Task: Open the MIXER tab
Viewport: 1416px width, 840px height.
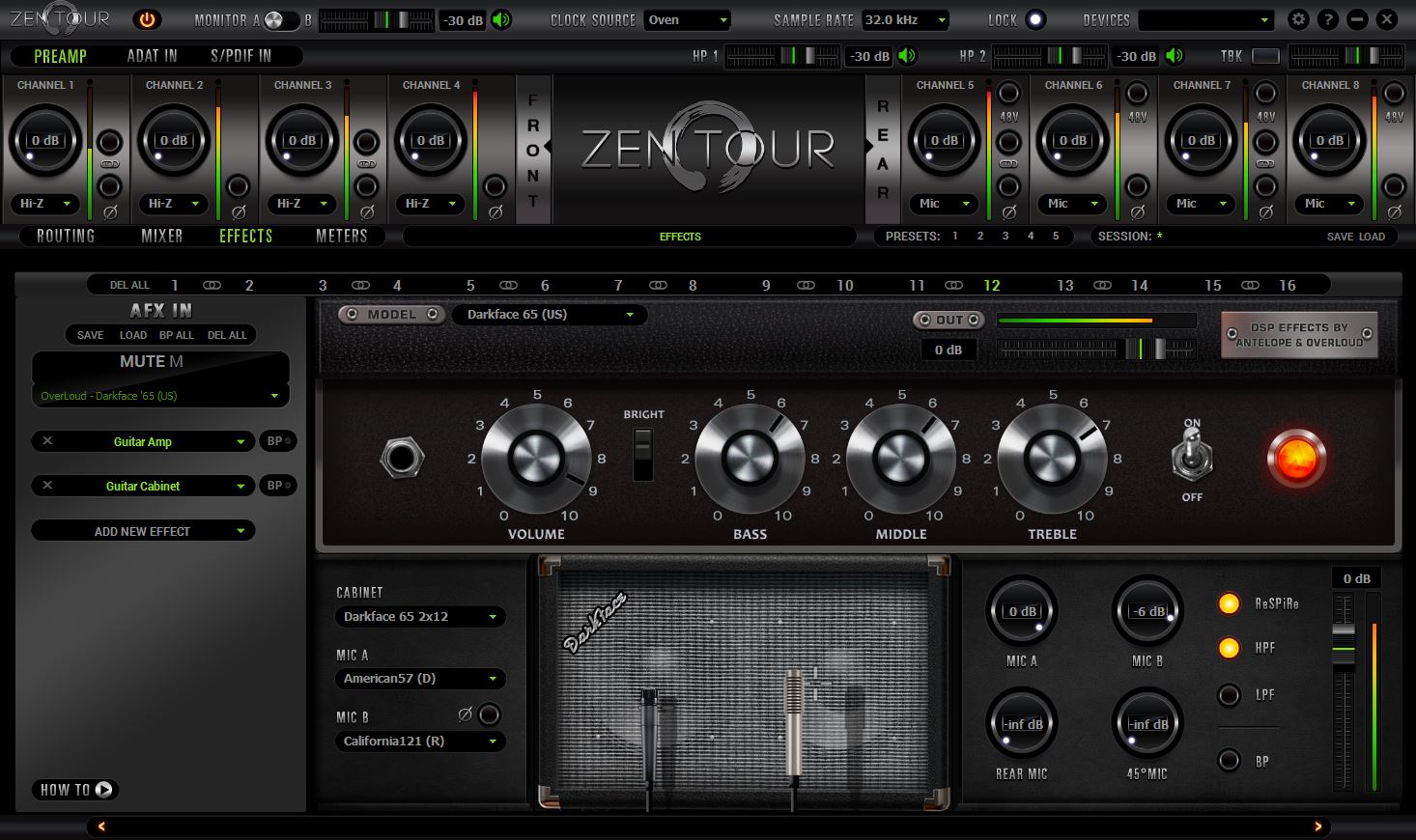Action: pyautogui.click(x=161, y=236)
